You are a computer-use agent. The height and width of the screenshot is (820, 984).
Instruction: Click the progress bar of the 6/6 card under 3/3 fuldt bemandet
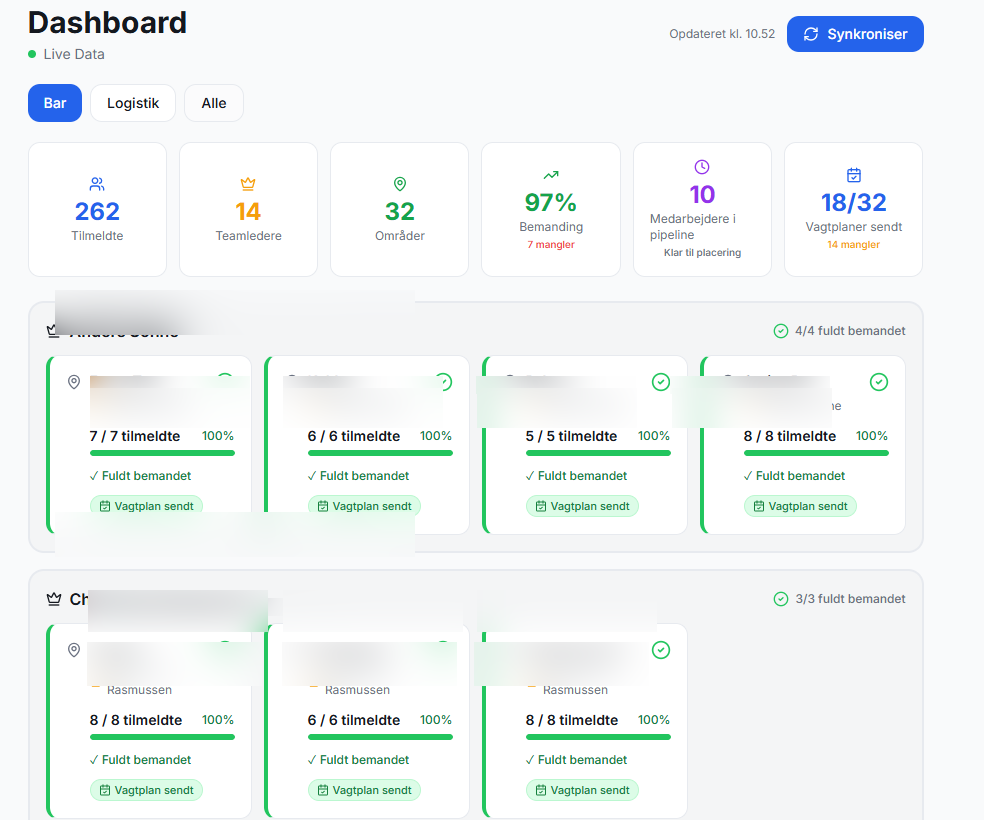(x=380, y=737)
